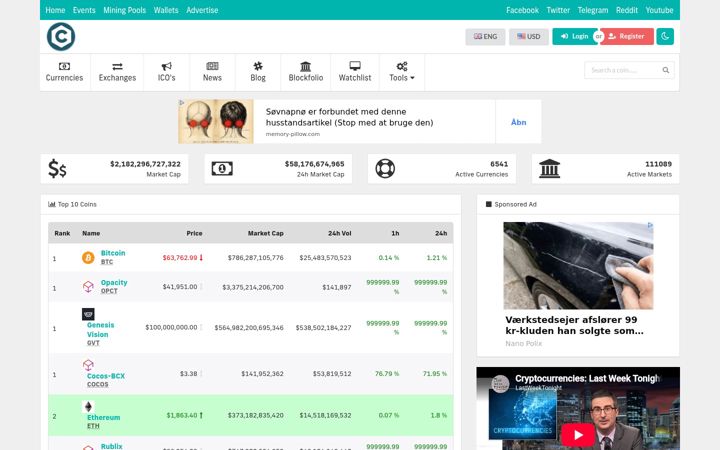Open the Opacity coin link

tap(114, 282)
